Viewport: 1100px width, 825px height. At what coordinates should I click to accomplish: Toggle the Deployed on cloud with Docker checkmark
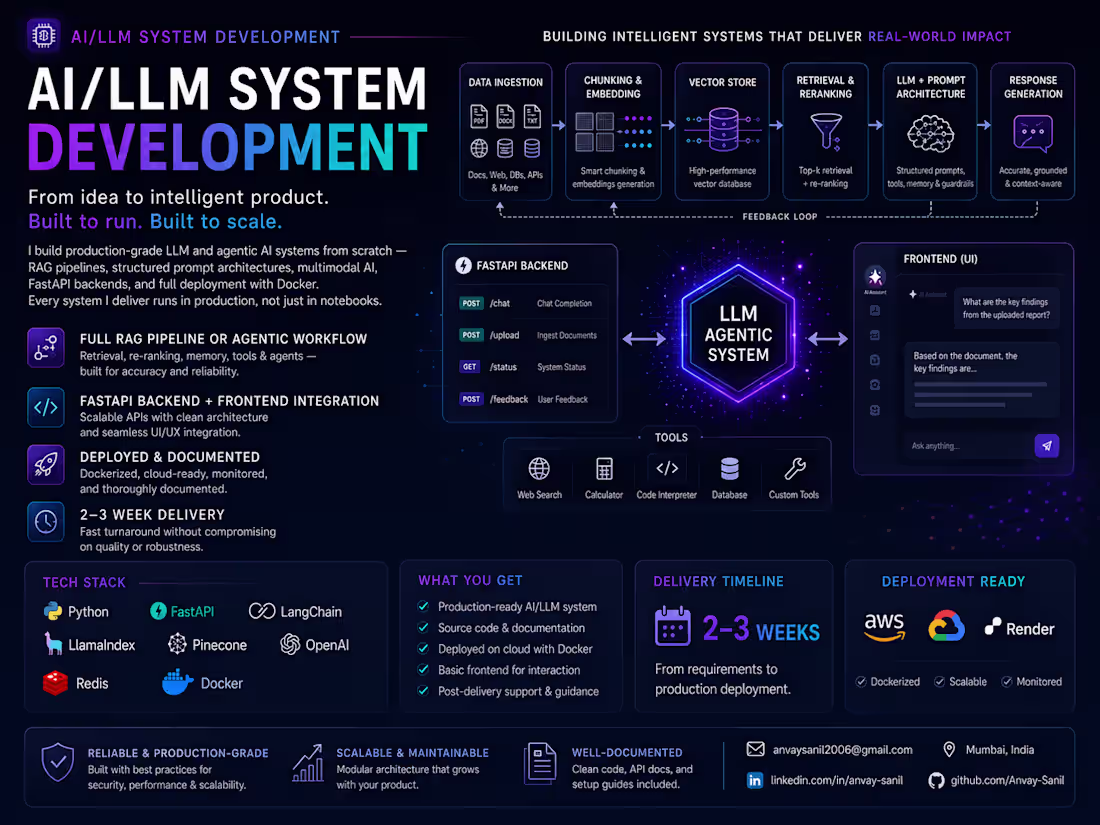(x=423, y=648)
